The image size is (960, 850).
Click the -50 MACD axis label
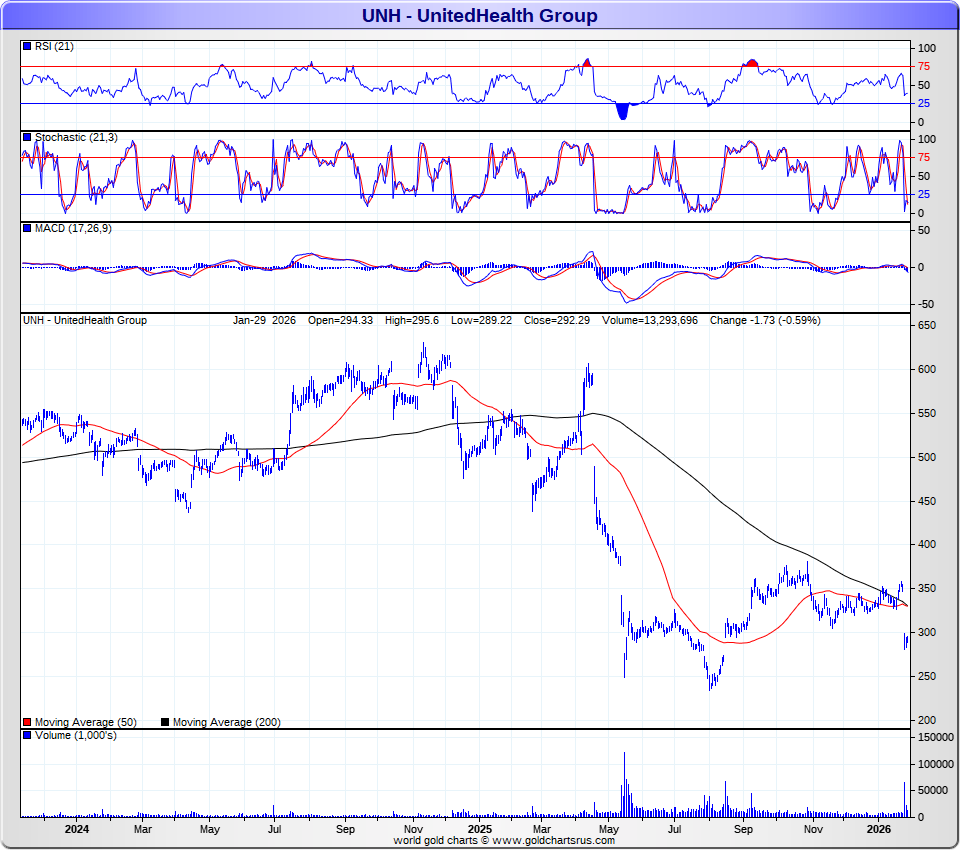925,304
